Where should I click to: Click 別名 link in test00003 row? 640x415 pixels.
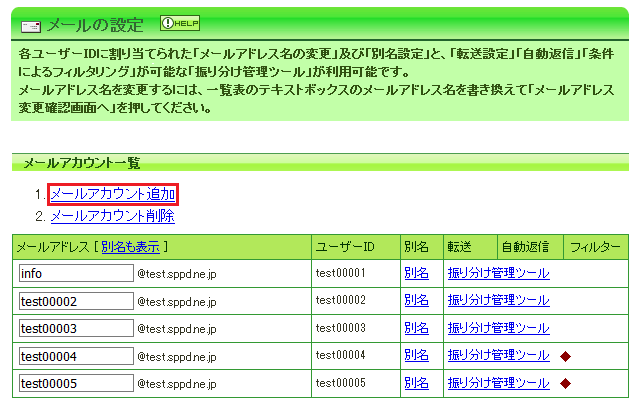pyautogui.click(x=416, y=328)
